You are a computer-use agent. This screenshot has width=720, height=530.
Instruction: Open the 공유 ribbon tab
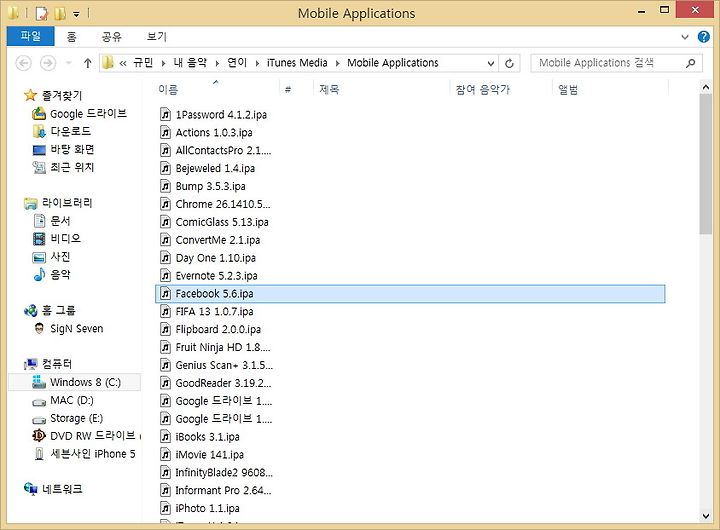111,37
